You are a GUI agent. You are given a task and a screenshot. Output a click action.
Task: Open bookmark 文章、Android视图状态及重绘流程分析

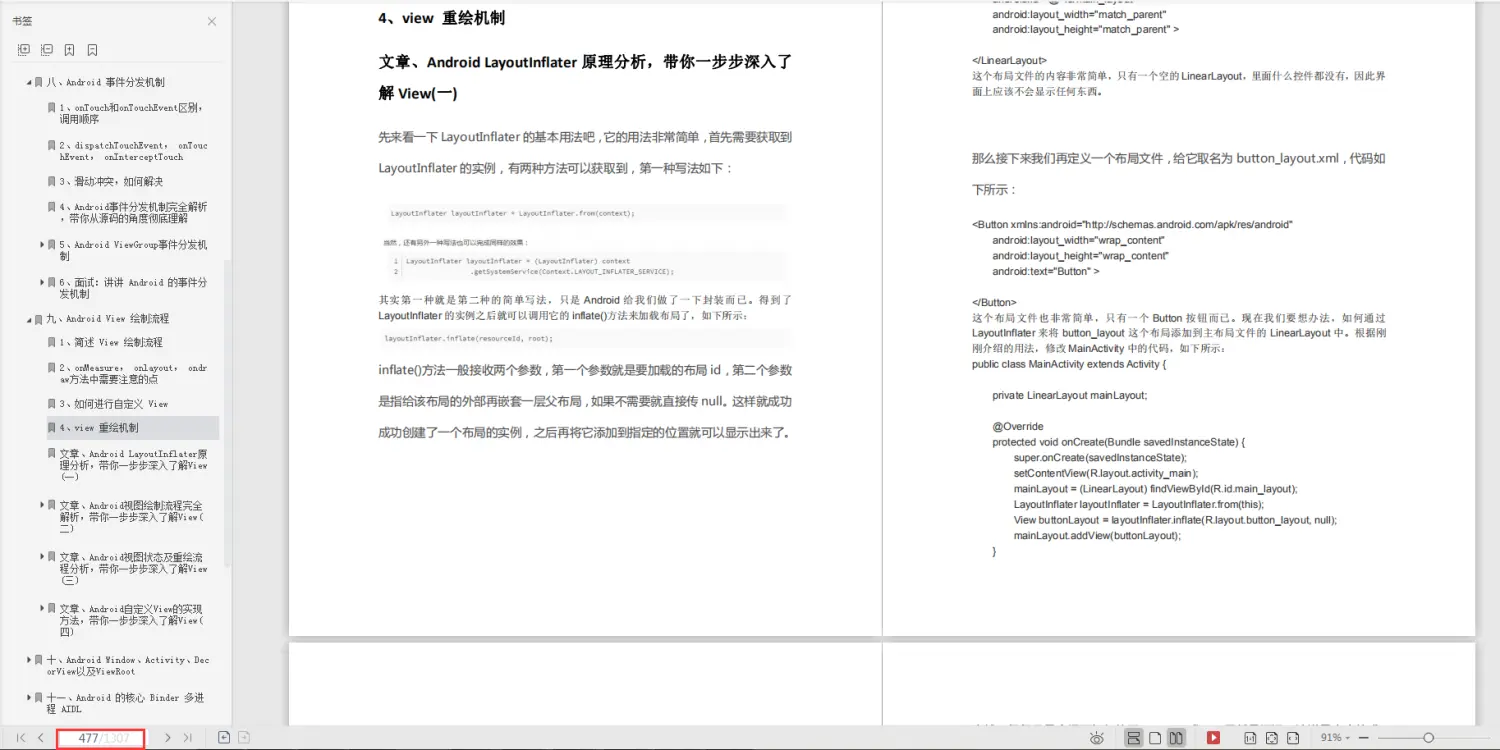tap(133, 568)
